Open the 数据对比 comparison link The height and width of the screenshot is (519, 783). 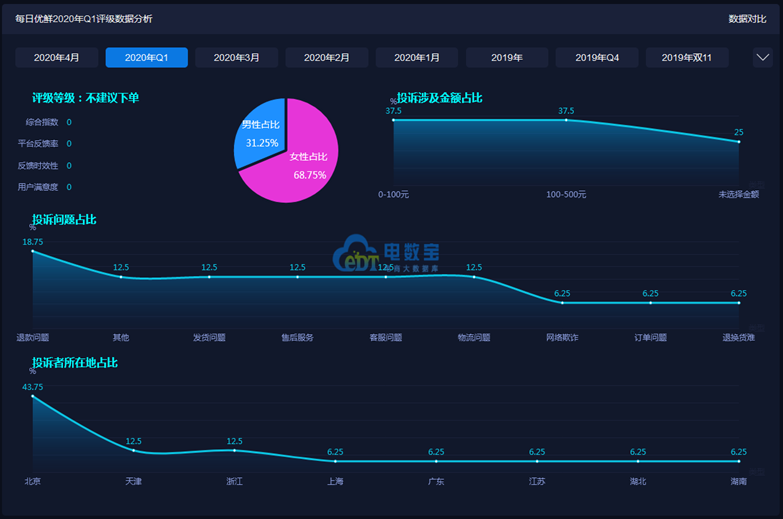click(x=747, y=19)
